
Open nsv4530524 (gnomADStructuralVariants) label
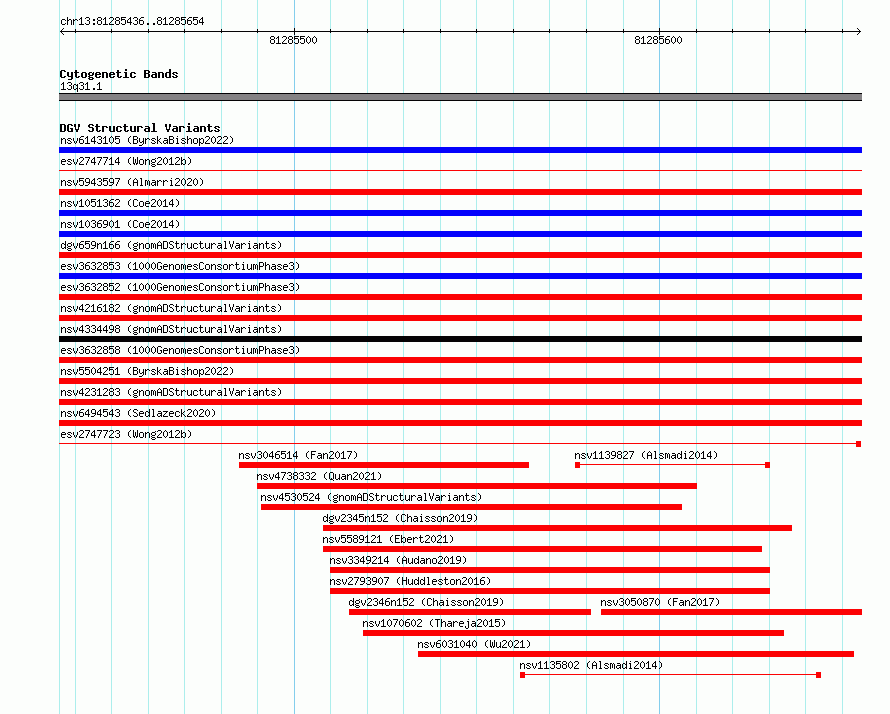click(371, 497)
